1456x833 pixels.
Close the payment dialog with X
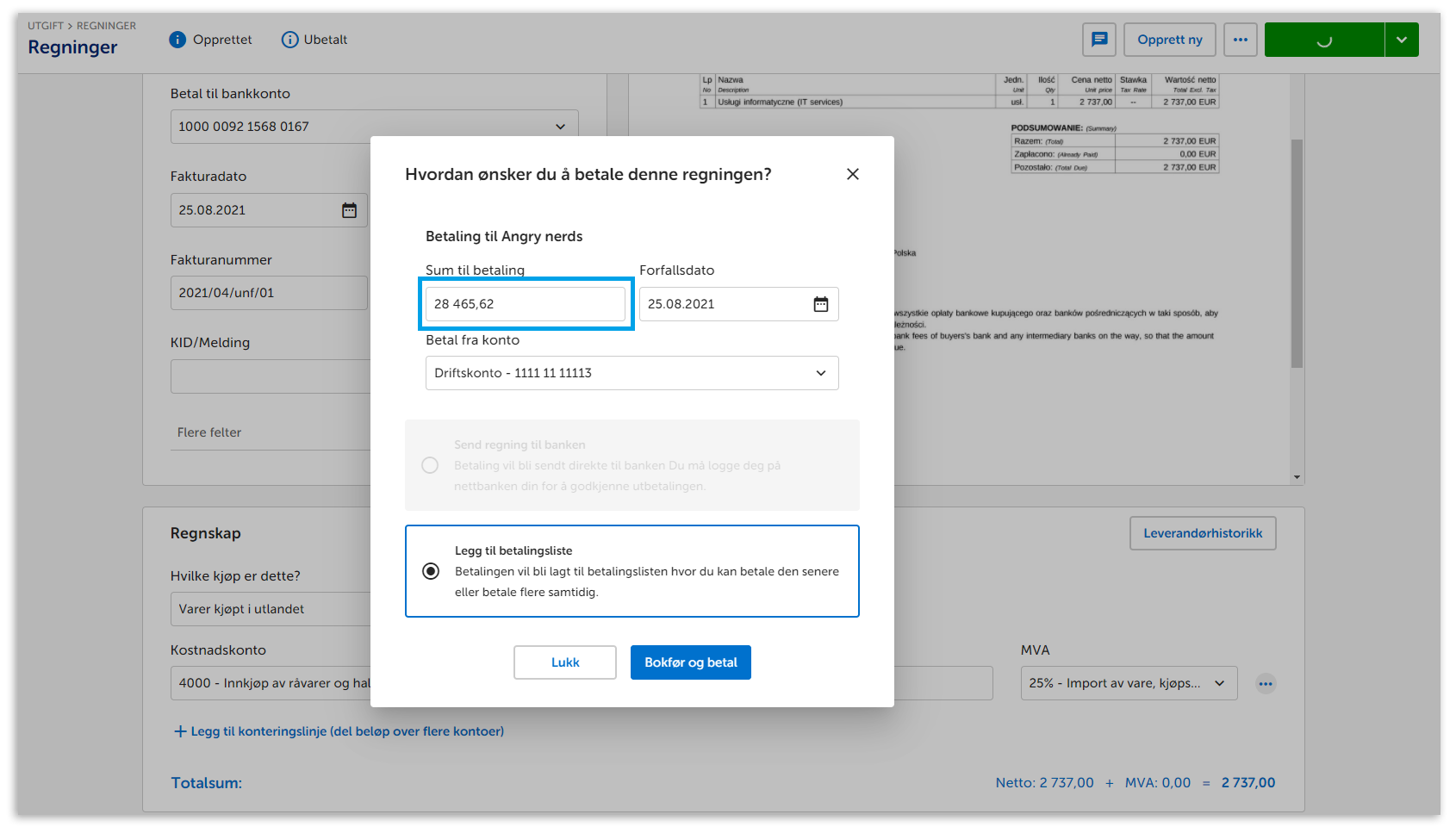tap(852, 174)
